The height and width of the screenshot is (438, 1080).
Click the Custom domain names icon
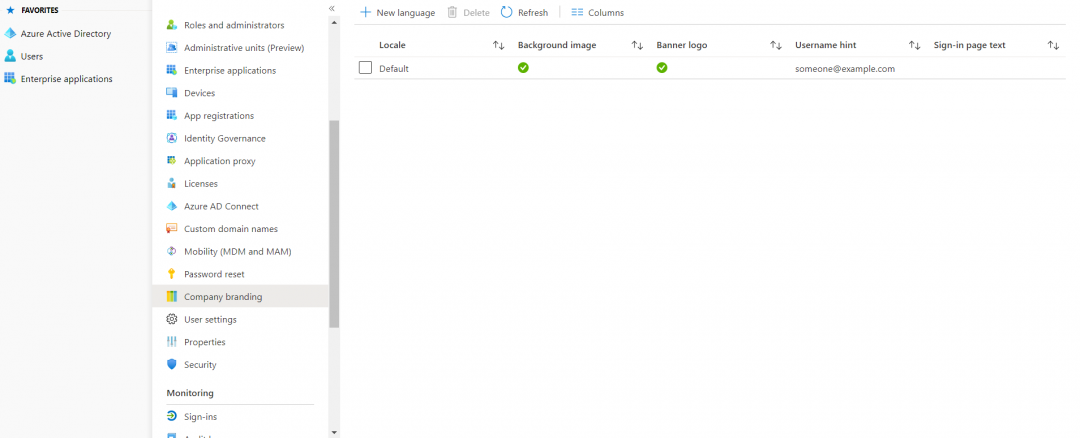pyautogui.click(x=172, y=229)
